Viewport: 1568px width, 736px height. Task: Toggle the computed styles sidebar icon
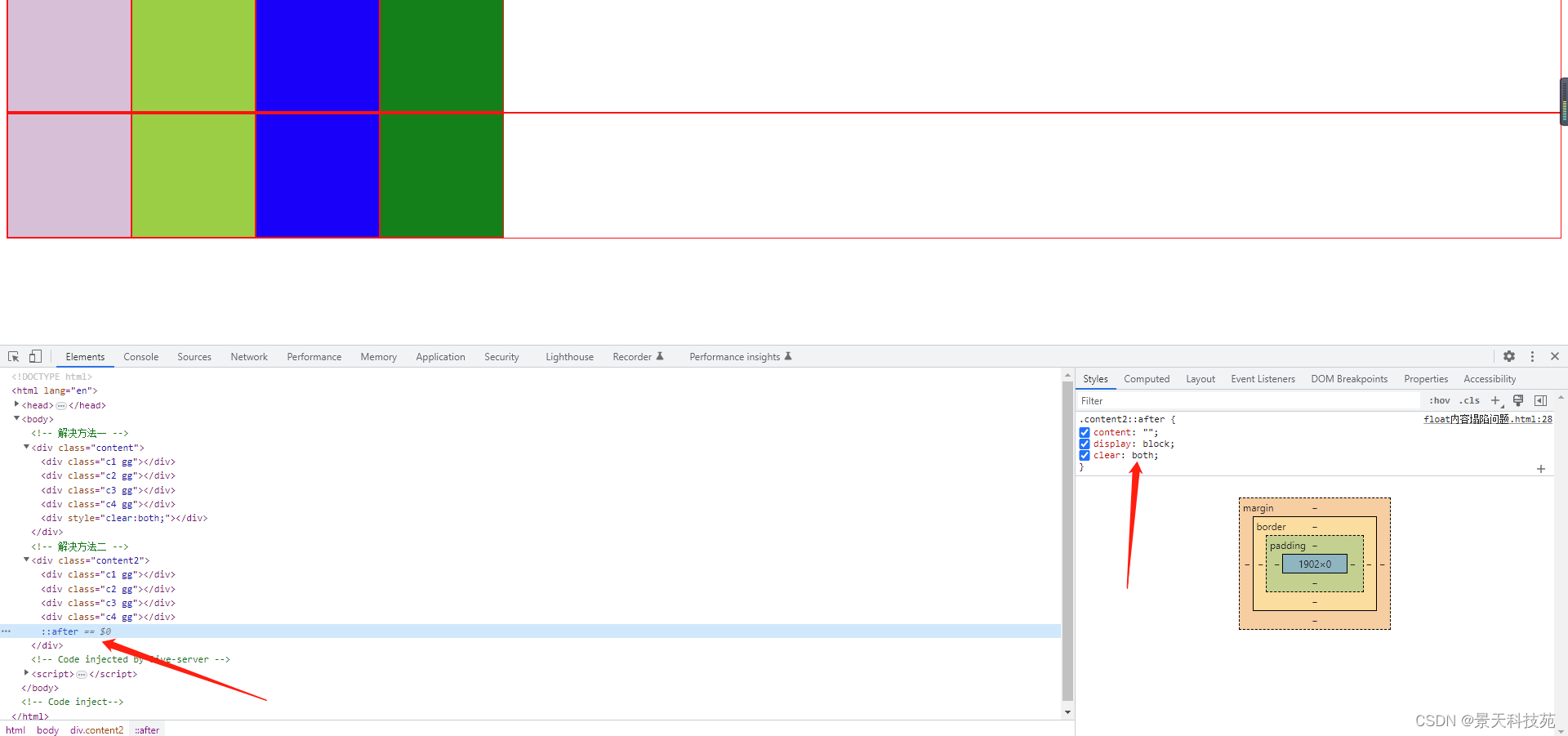(1540, 401)
